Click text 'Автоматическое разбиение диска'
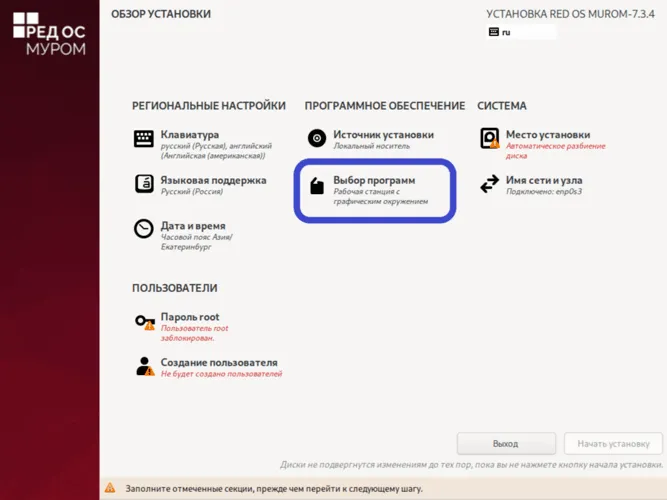The width and height of the screenshot is (667, 500). (556, 151)
